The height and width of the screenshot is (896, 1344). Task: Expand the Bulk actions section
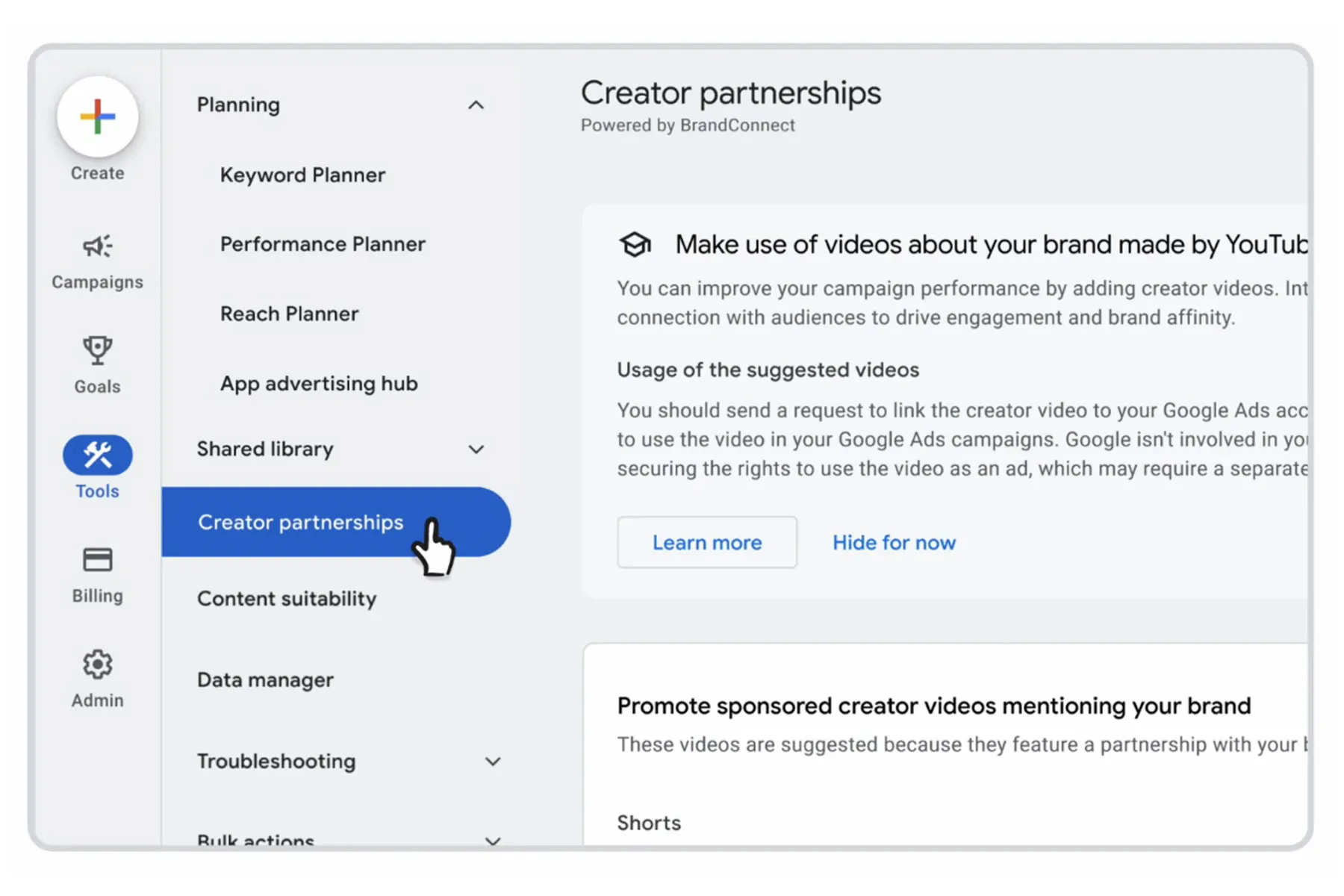click(493, 840)
